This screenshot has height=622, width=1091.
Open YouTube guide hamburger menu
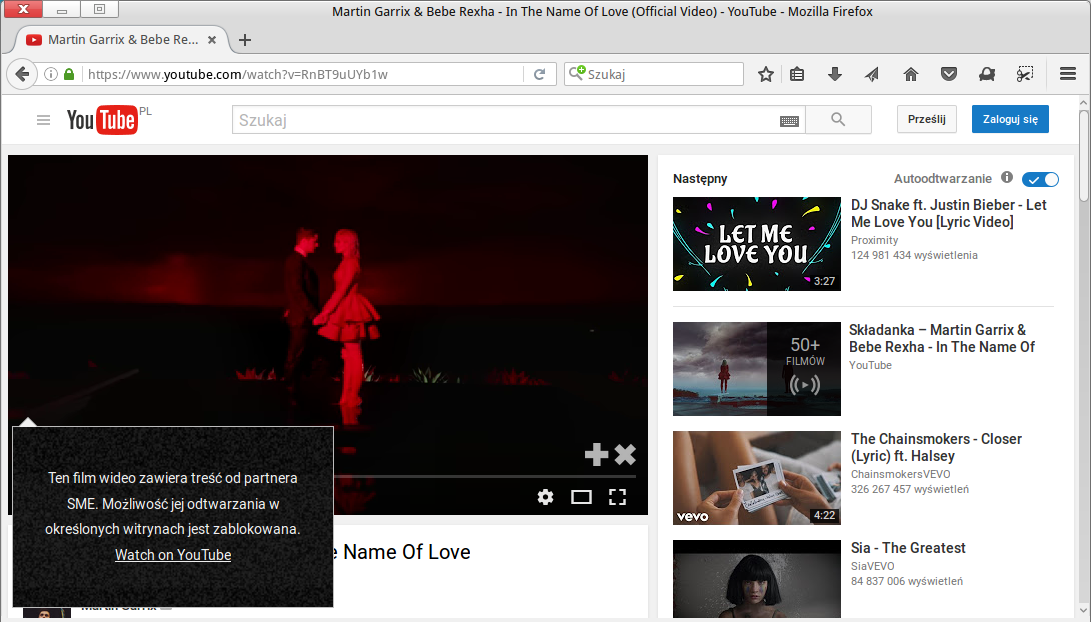[x=43, y=120]
